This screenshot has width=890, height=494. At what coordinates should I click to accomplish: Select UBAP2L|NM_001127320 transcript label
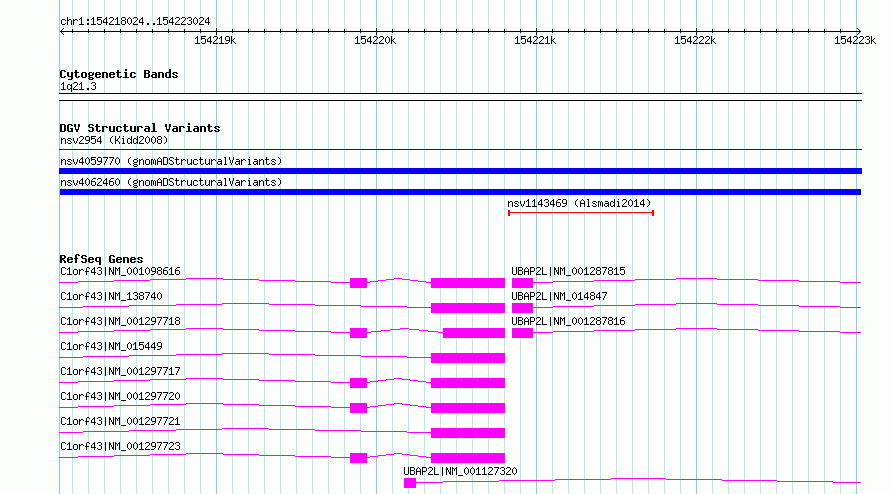pos(460,471)
